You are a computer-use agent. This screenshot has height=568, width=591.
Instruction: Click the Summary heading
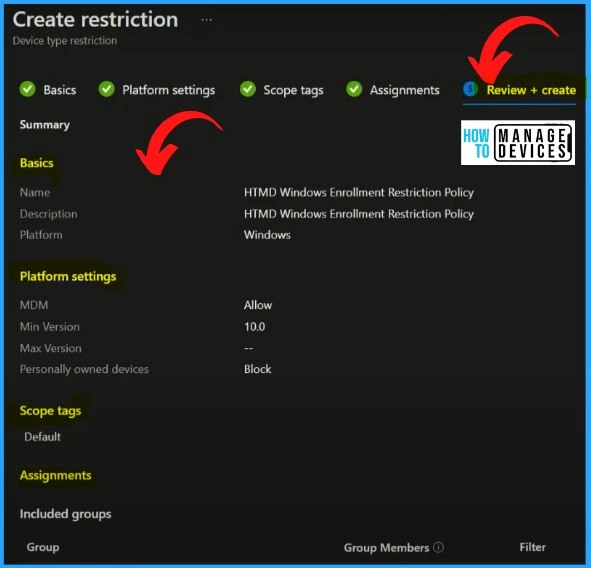[x=44, y=125]
